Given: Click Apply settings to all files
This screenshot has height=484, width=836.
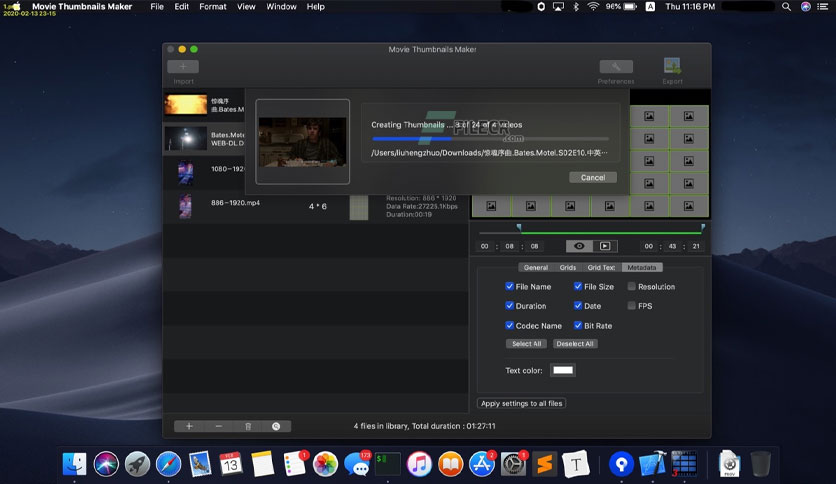Looking at the screenshot, I should tap(521, 404).
